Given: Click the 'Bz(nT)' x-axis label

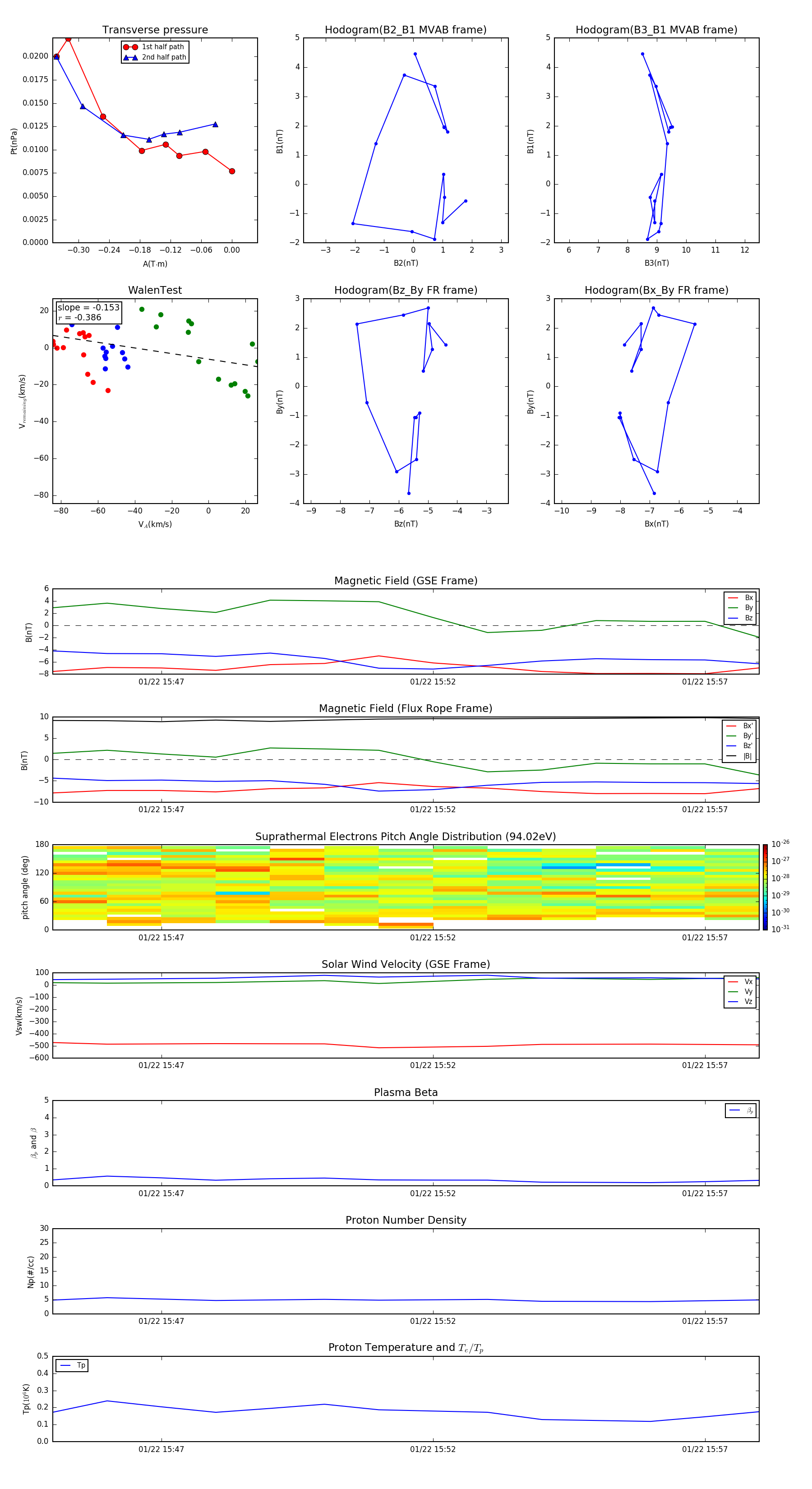Looking at the screenshot, I should [x=406, y=524].
